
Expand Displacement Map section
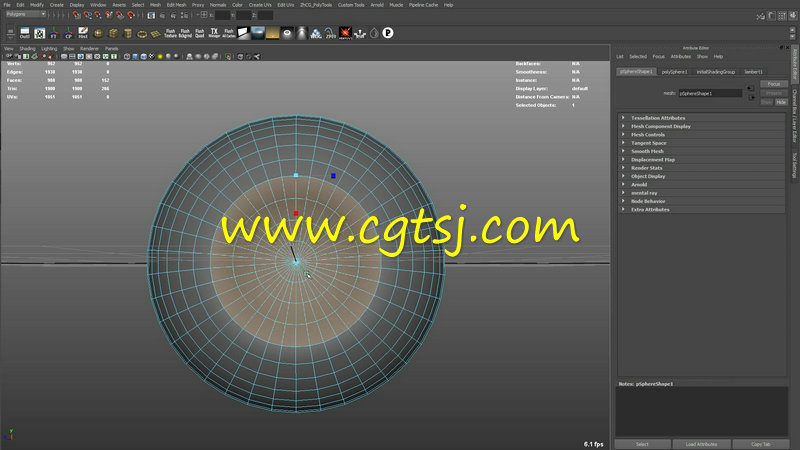coord(702,160)
